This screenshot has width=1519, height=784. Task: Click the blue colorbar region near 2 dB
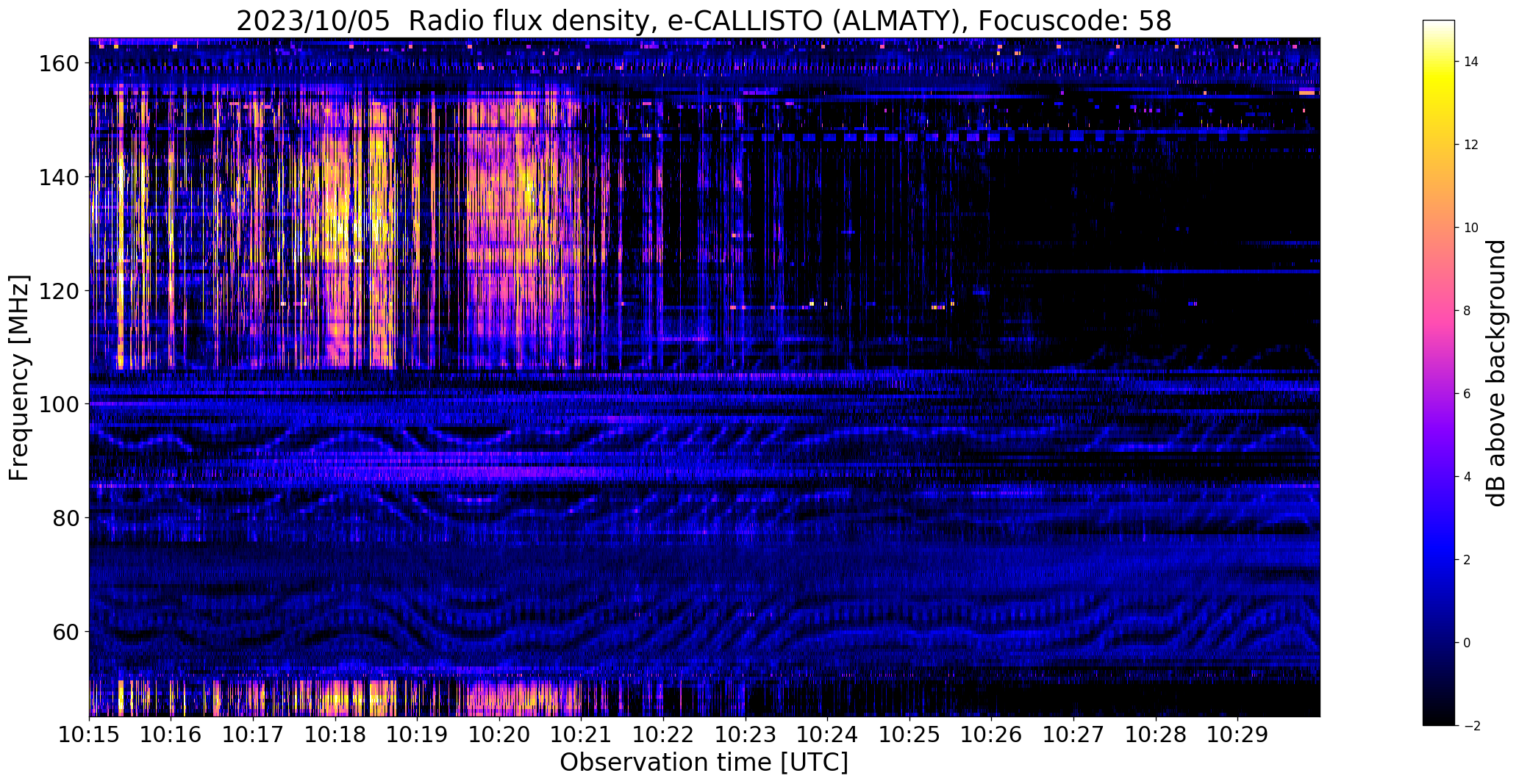pyautogui.click(x=1439, y=561)
